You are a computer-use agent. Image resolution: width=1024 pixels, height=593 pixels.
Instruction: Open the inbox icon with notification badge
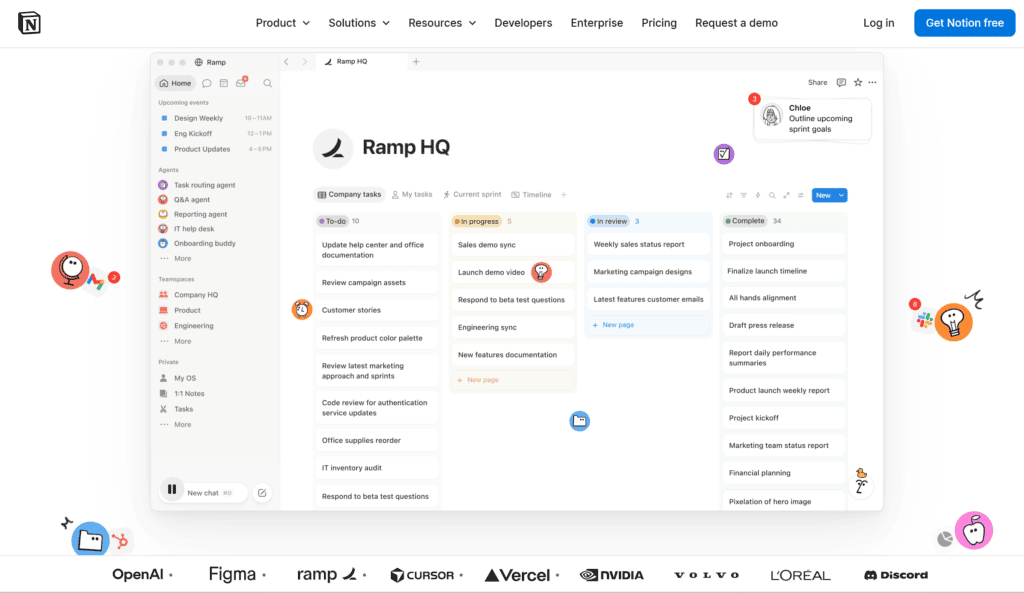coord(242,82)
